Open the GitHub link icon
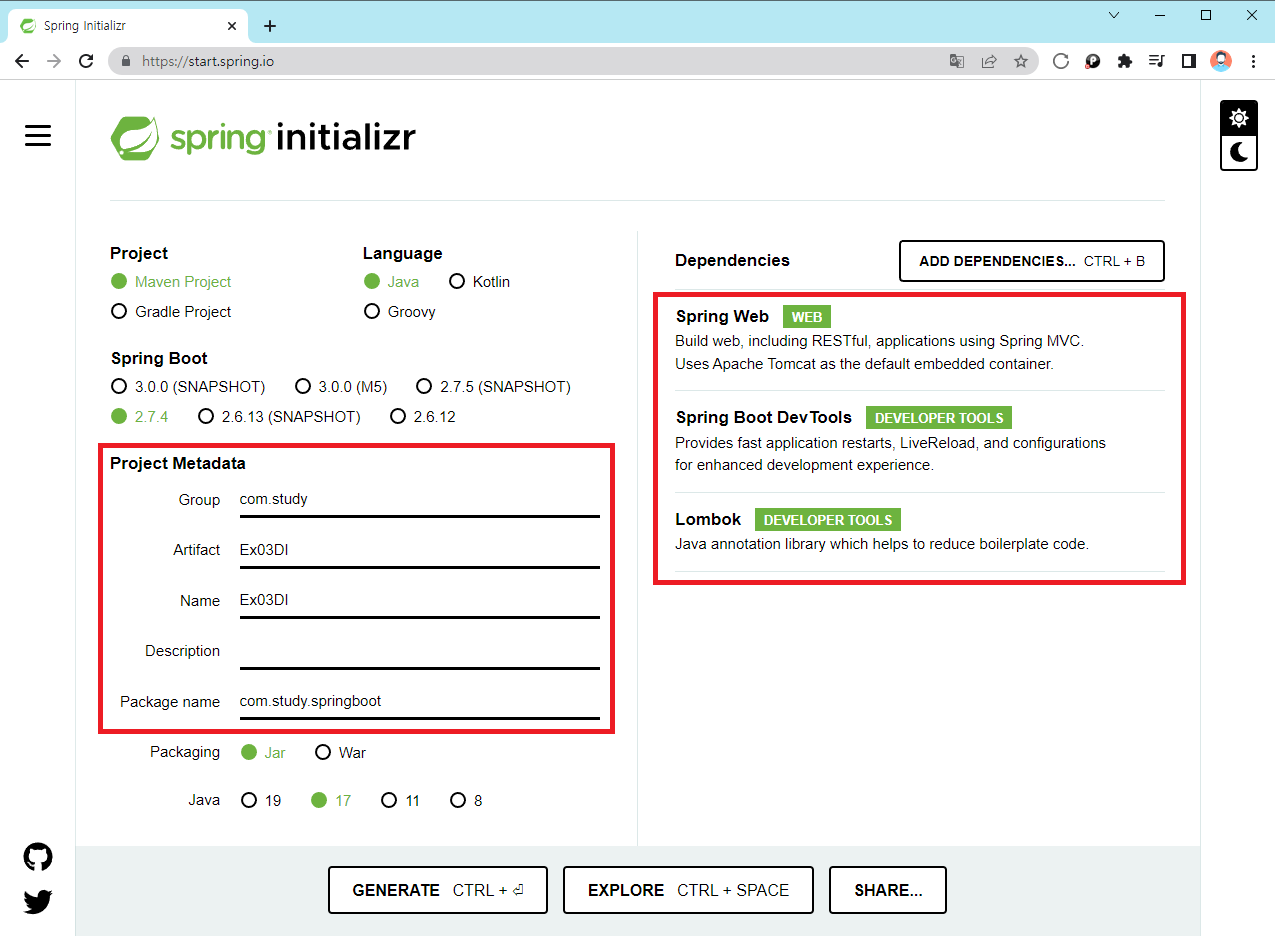1275x936 pixels. tap(38, 857)
